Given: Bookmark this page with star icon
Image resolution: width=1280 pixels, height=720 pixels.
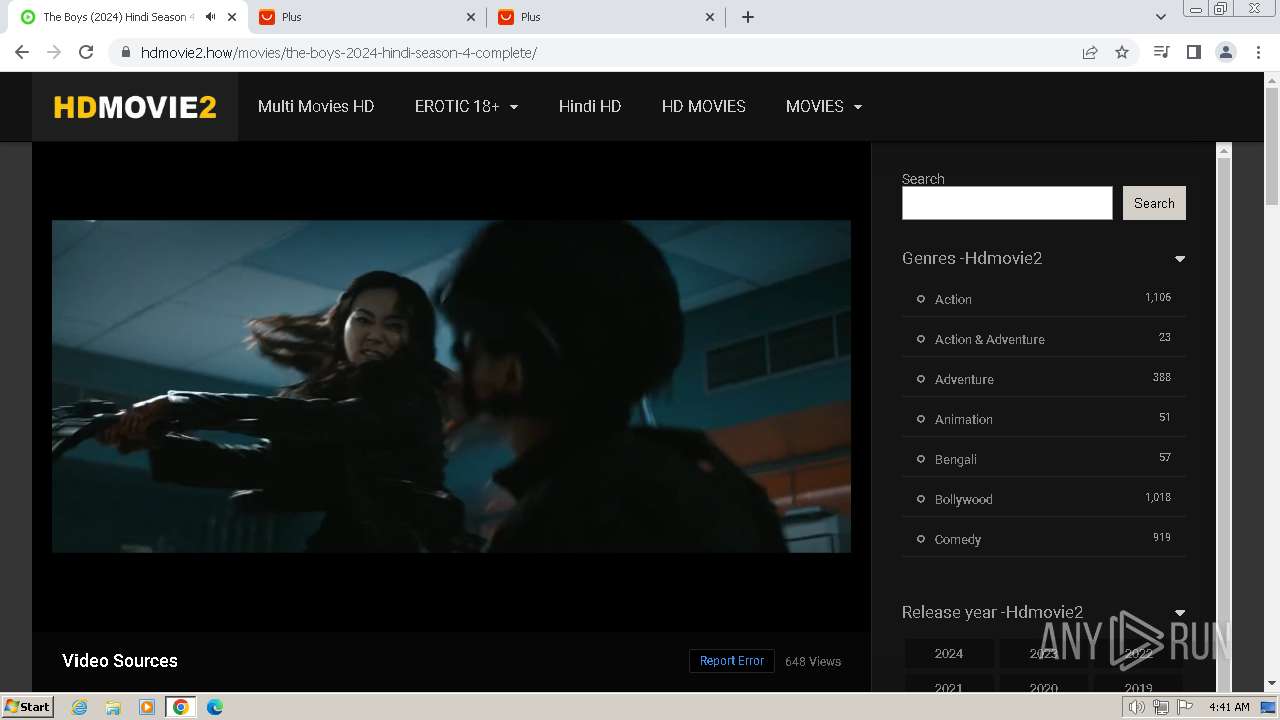Looking at the screenshot, I should (x=1122, y=52).
